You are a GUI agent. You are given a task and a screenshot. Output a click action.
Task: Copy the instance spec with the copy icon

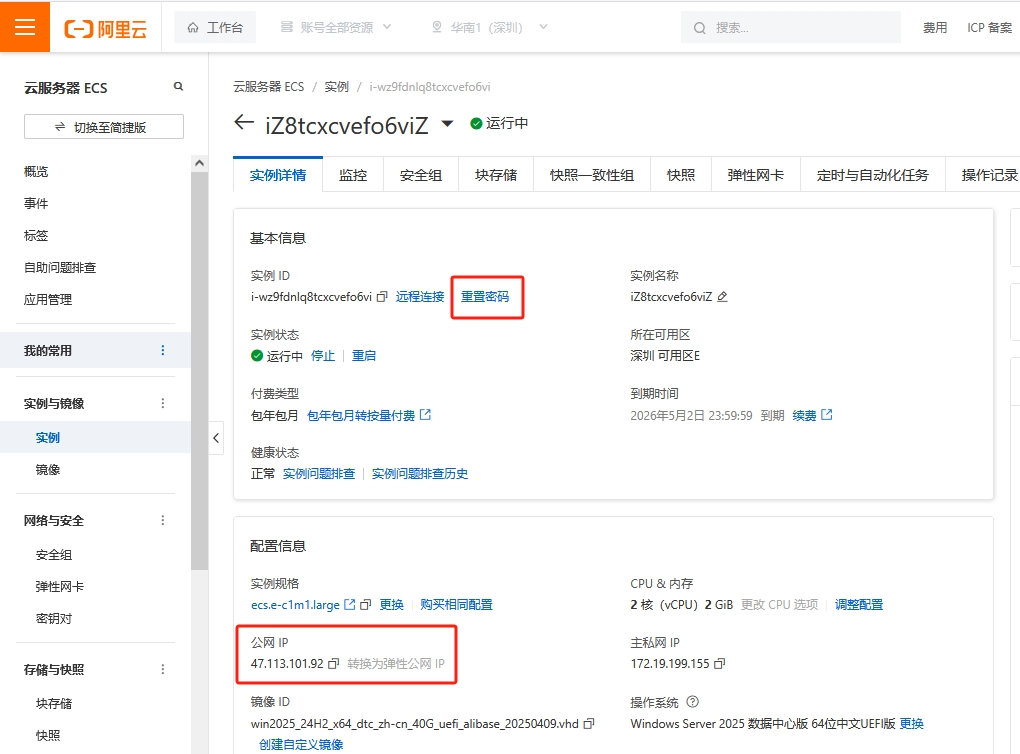366,604
